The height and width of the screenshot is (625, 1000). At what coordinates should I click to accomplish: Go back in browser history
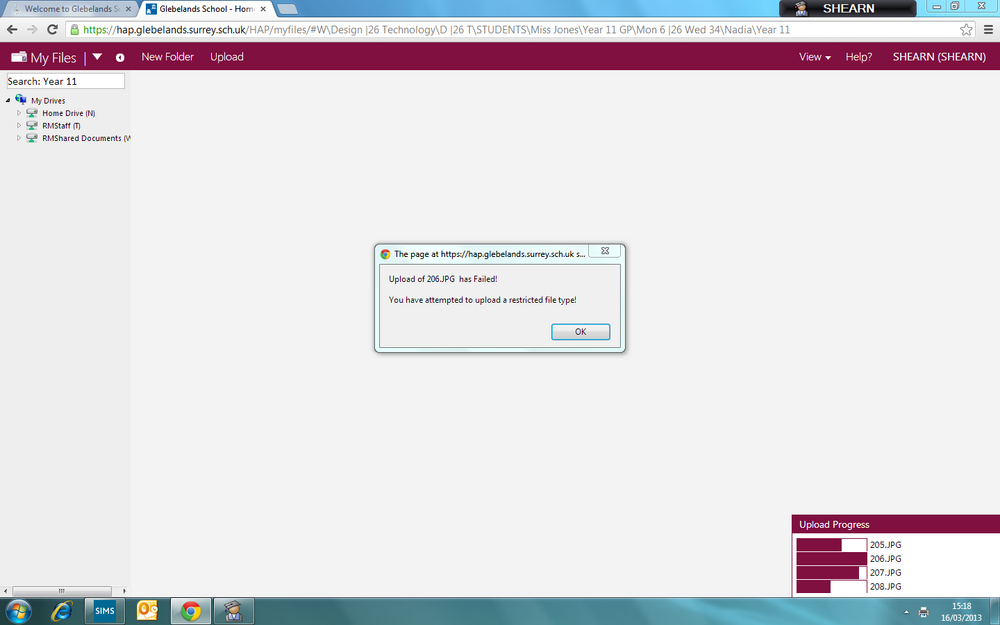[x=12, y=29]
